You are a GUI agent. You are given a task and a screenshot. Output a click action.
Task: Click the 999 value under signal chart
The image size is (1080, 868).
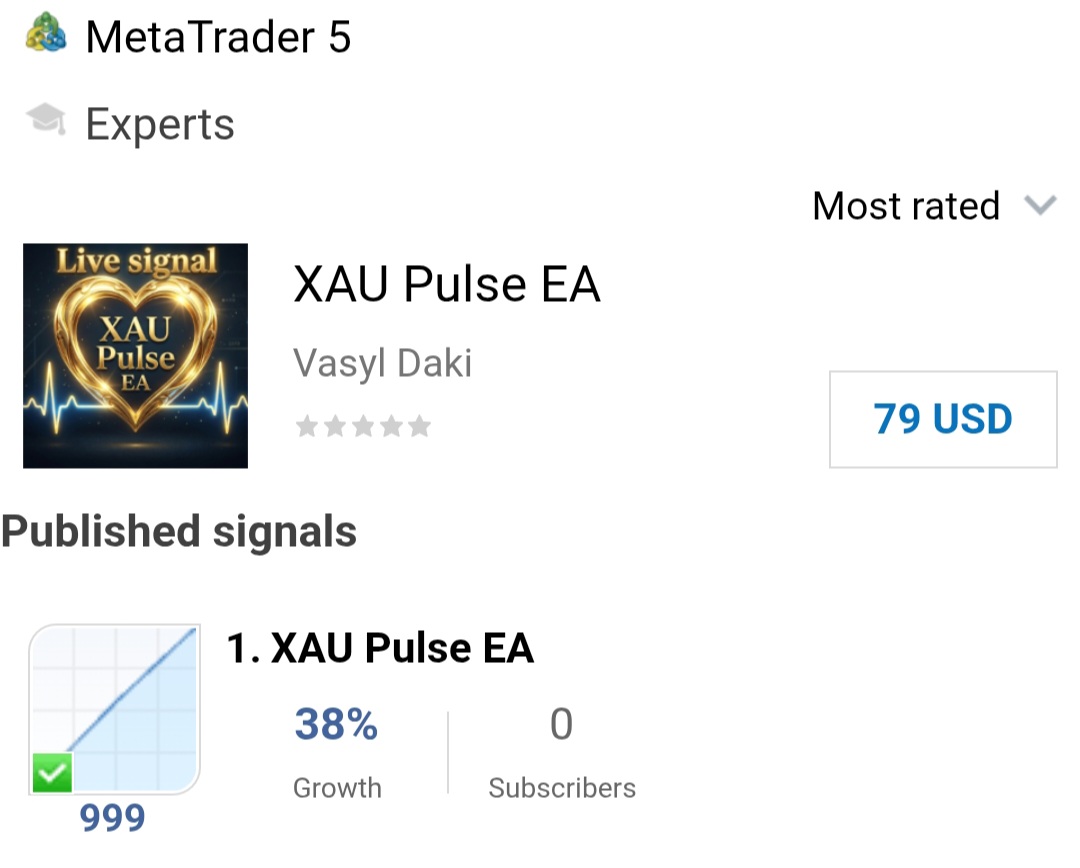coord(112,819)
